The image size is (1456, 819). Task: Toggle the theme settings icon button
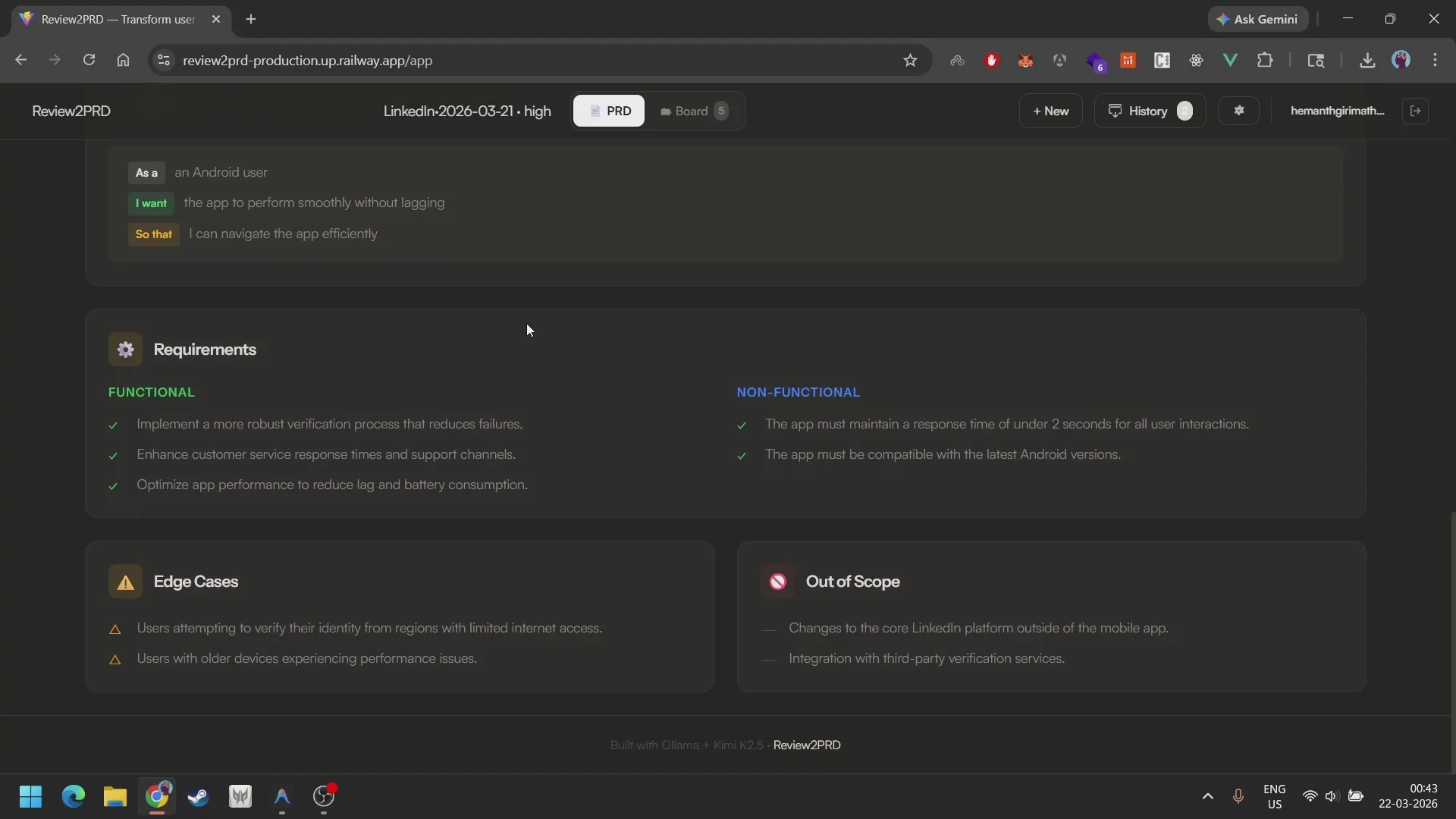click(x=1238, y=111)
